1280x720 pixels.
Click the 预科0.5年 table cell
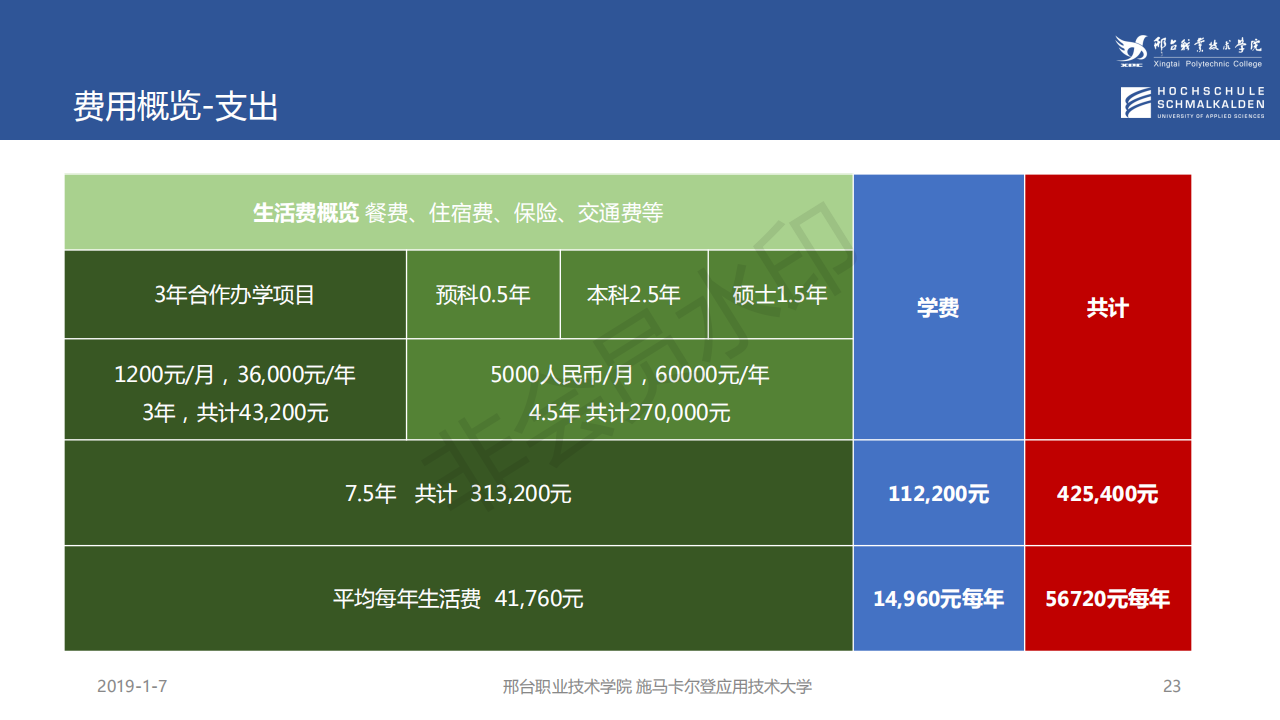(x=483, y=295)
